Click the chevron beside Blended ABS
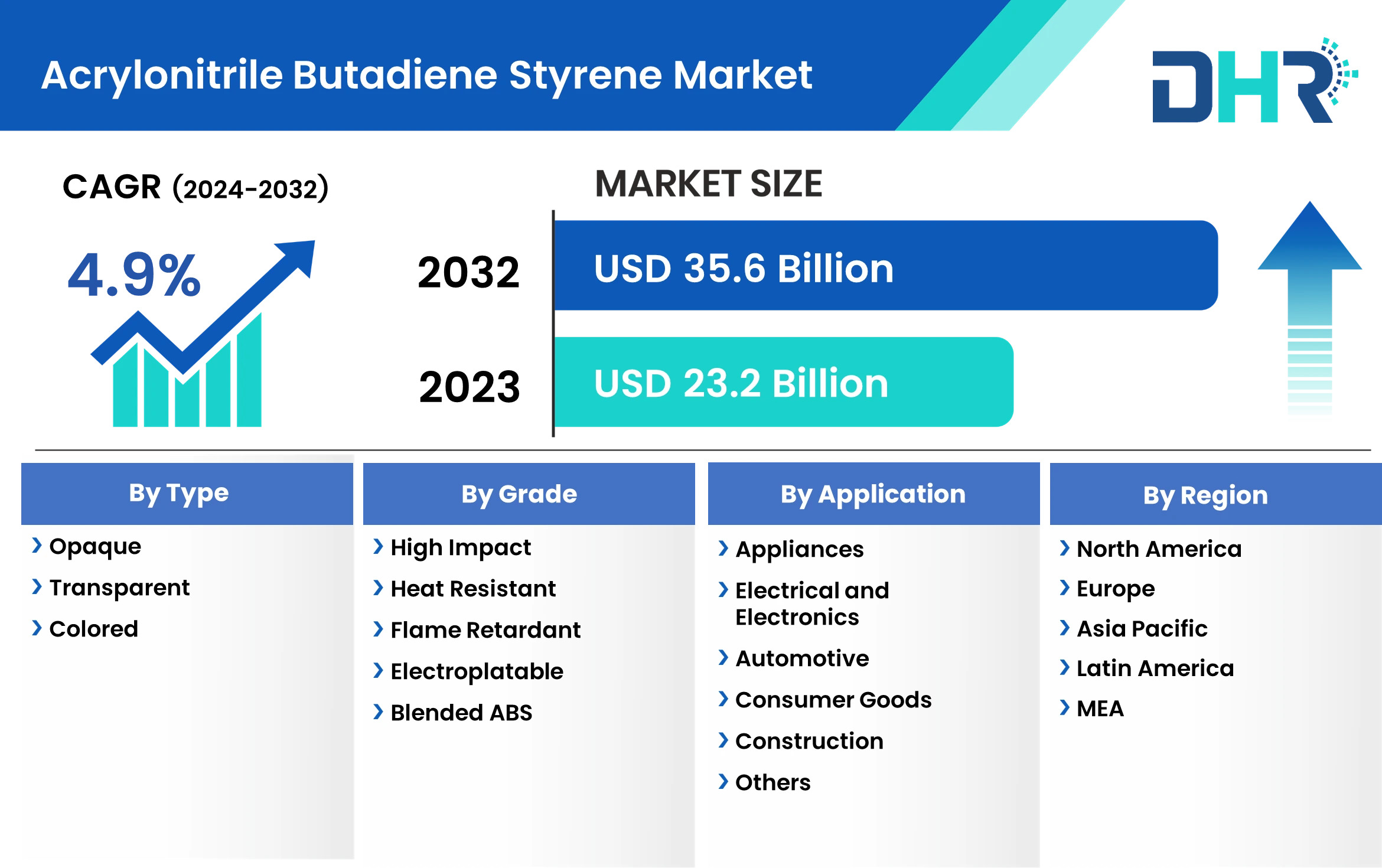Image resolution: width=1382 pixels, height=868 pixels. (378, 712)
